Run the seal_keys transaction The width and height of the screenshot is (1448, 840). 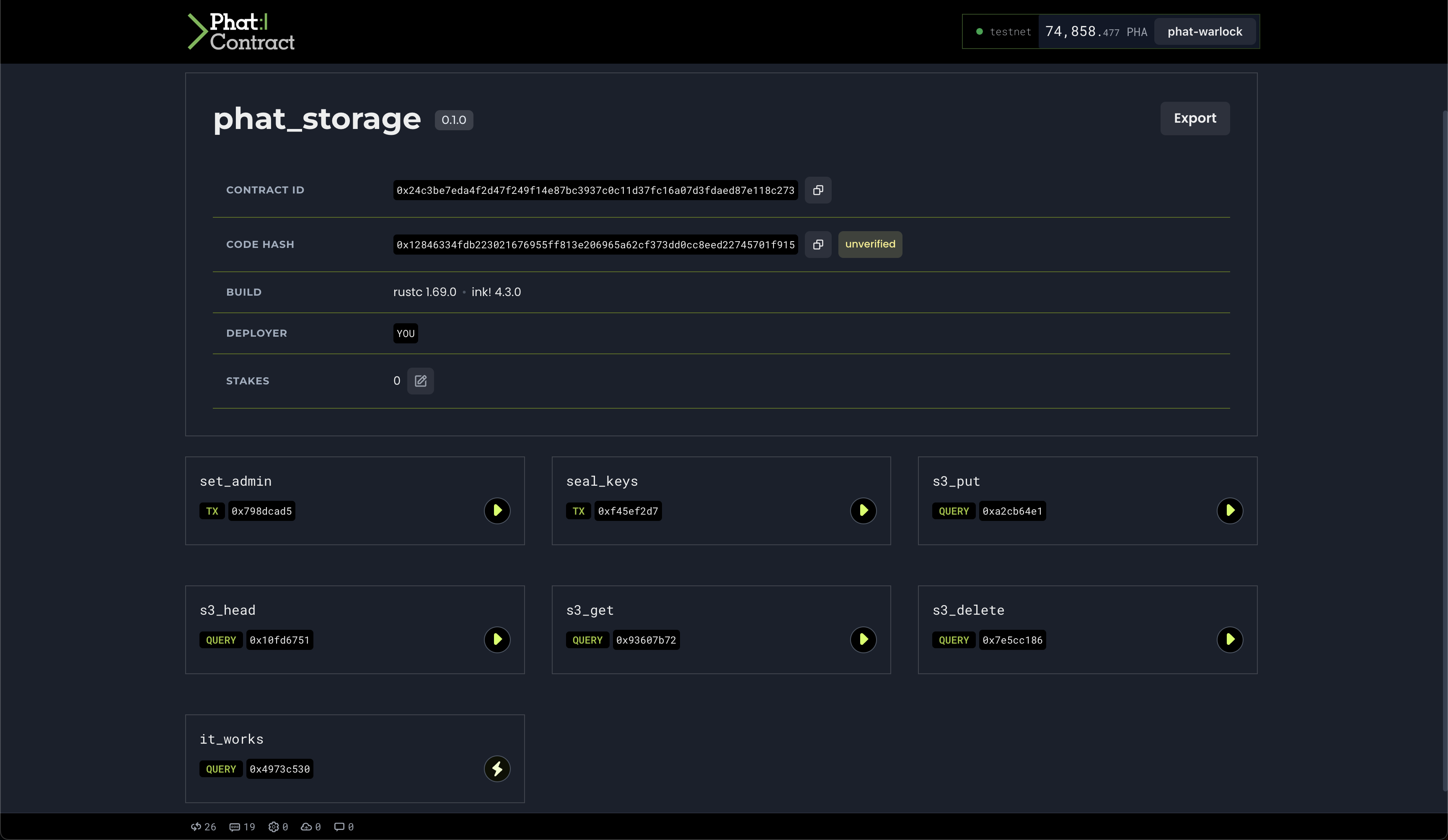coord(863,510)
